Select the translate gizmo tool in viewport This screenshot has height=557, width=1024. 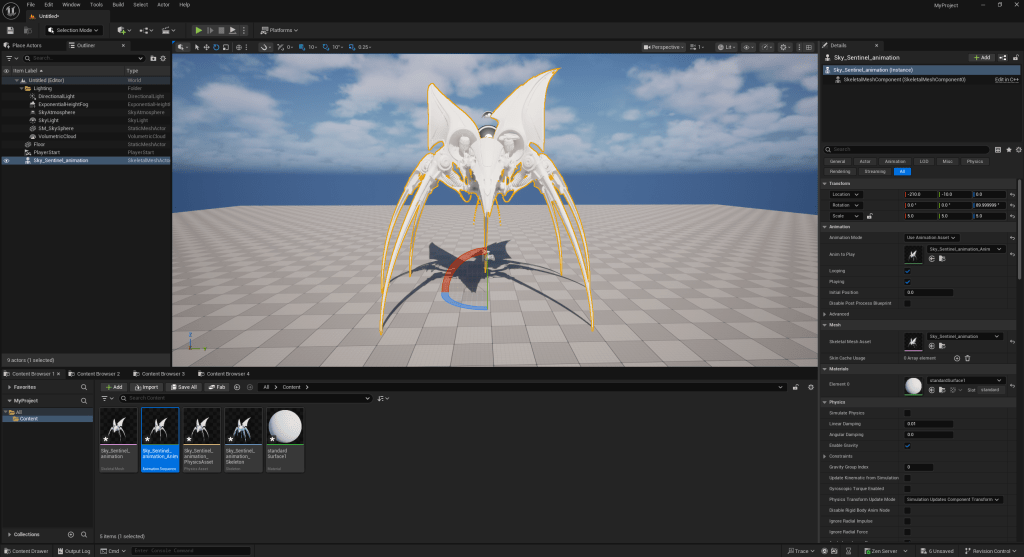click(x=207, y=47)
